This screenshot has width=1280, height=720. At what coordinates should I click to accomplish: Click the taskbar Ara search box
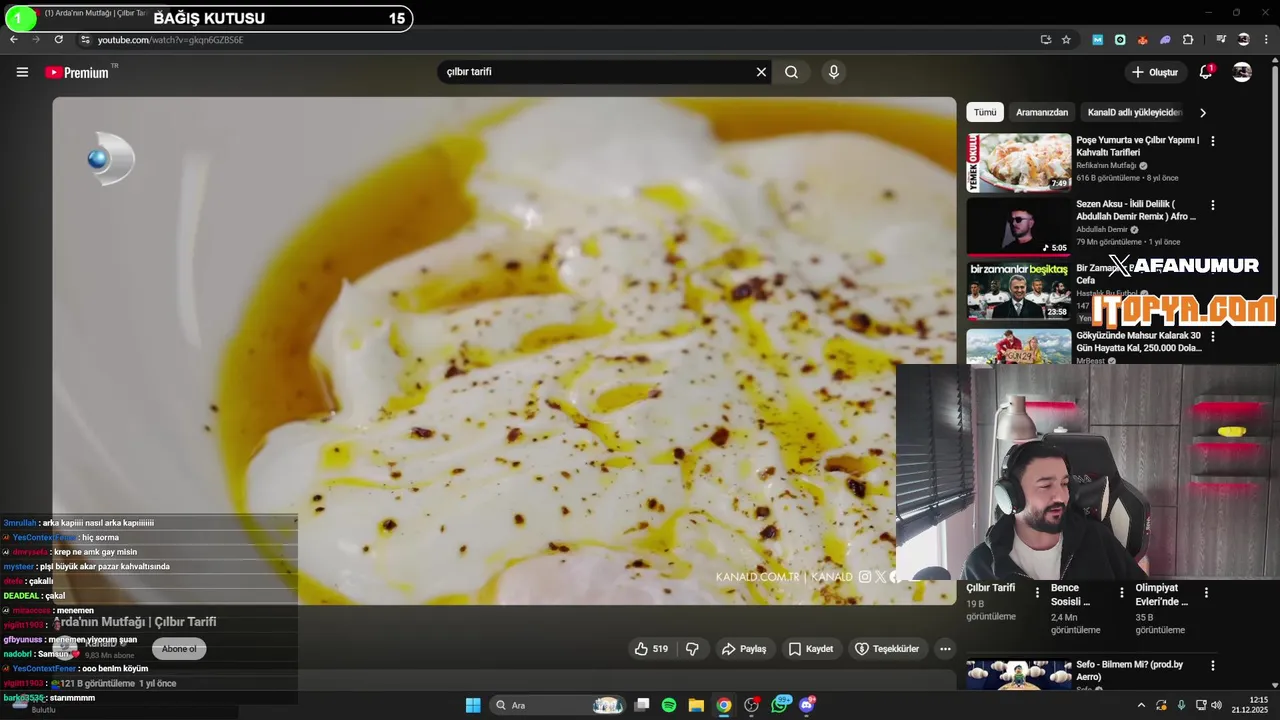(560, 705)
